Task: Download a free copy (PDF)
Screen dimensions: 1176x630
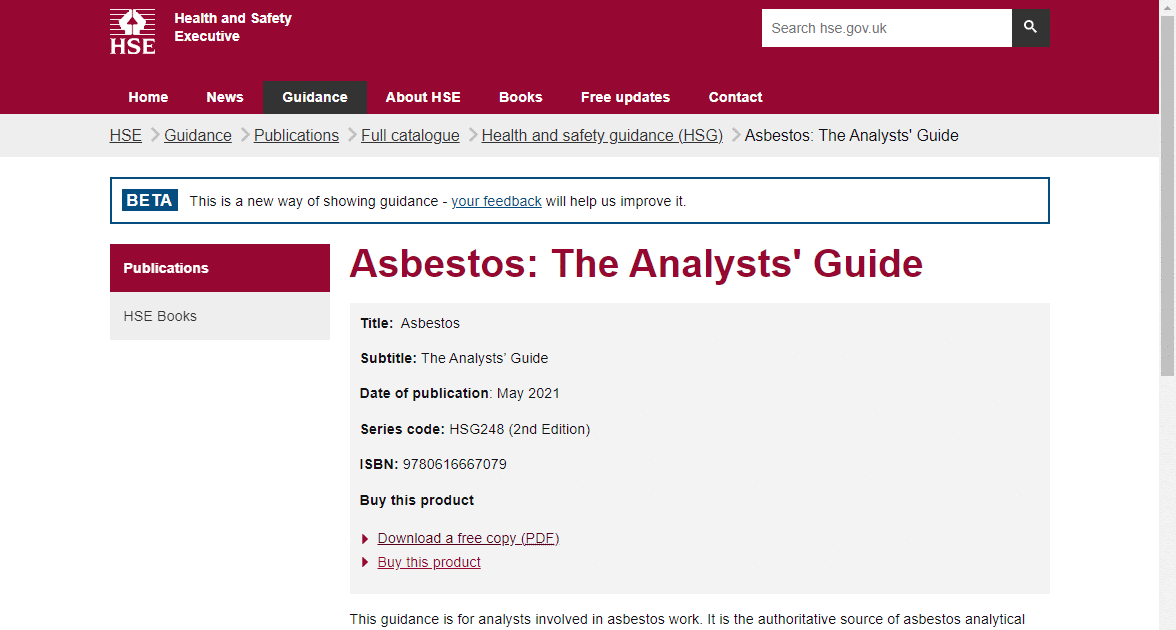Action: pos(468,538)
